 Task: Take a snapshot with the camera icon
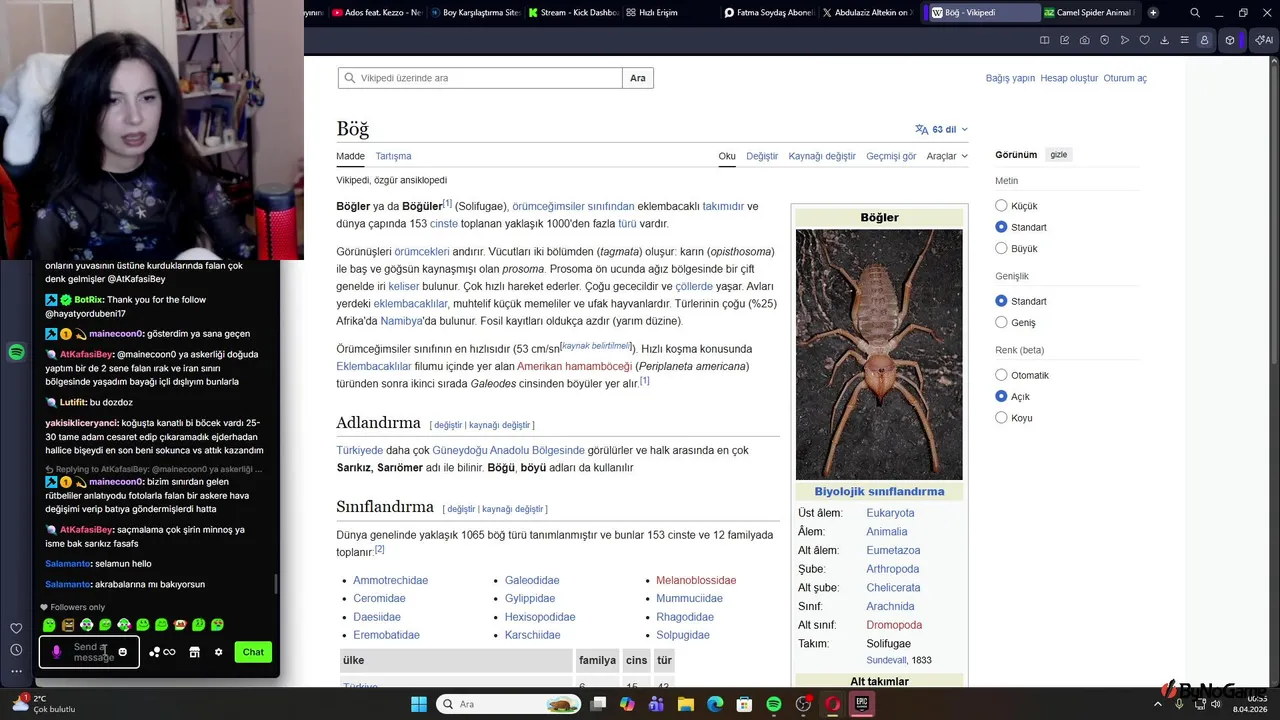coord(1085,40)
